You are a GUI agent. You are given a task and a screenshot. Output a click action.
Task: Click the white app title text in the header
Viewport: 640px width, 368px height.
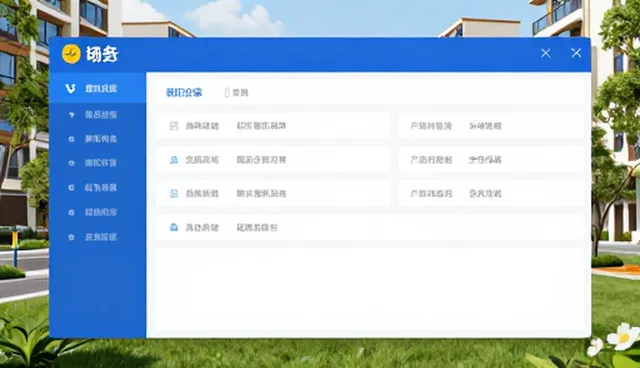102,54
